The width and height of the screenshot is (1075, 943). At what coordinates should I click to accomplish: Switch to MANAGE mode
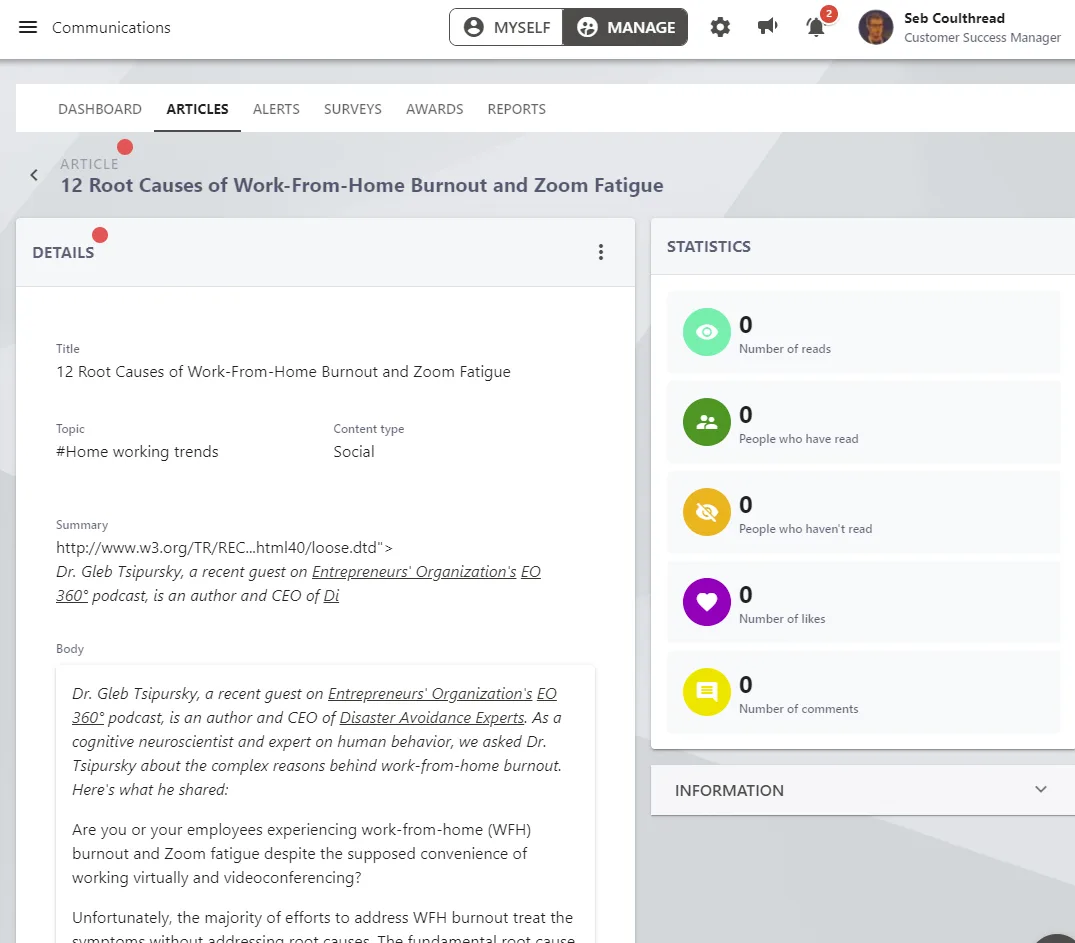tap(625, 27)
